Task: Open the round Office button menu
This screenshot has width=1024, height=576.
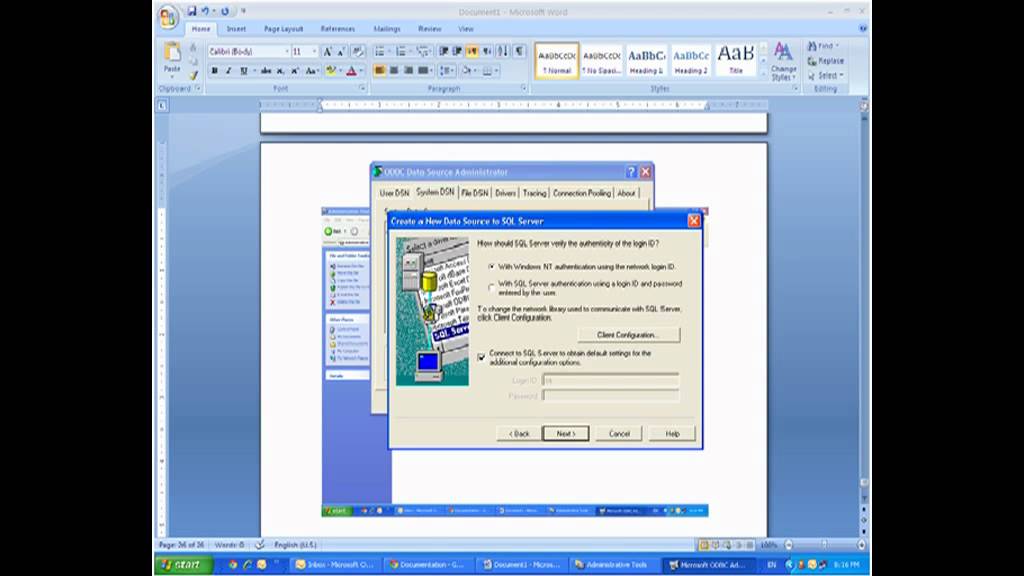Action: tap(168, 17)
